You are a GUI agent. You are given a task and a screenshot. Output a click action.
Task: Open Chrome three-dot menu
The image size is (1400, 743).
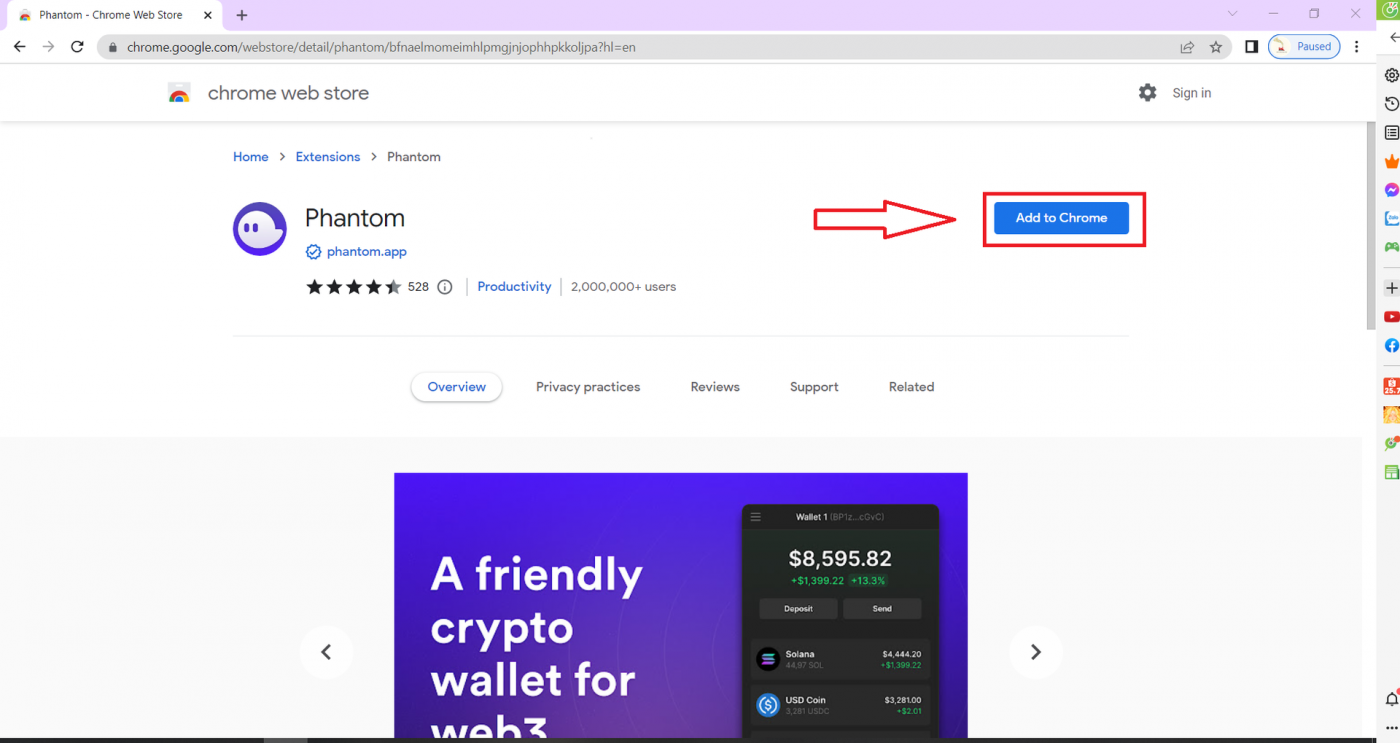tap(1356, 47)
